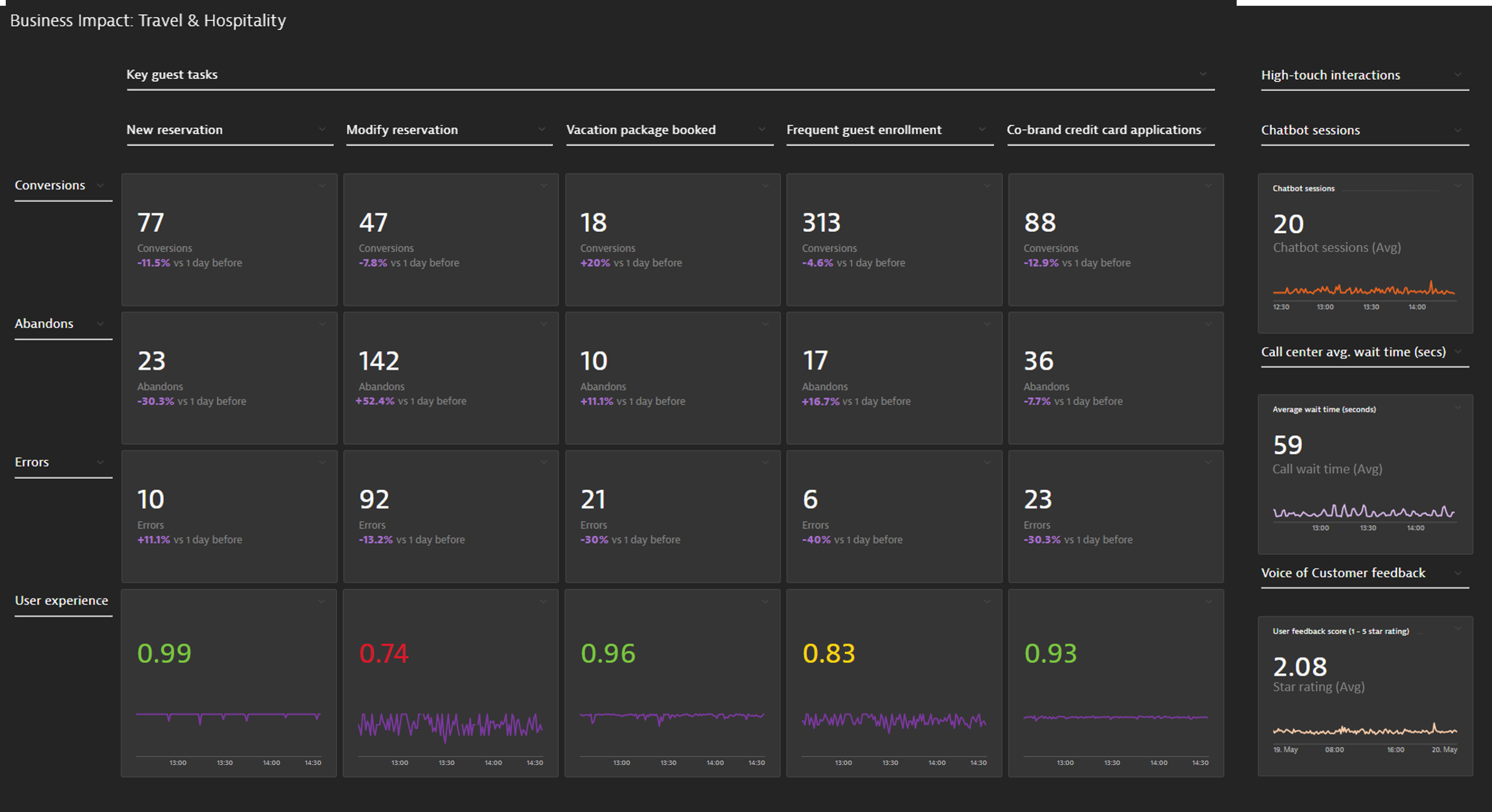Open the Errors row header chevron
This screenshot has width=1492, height=812.
pos(100,462)
